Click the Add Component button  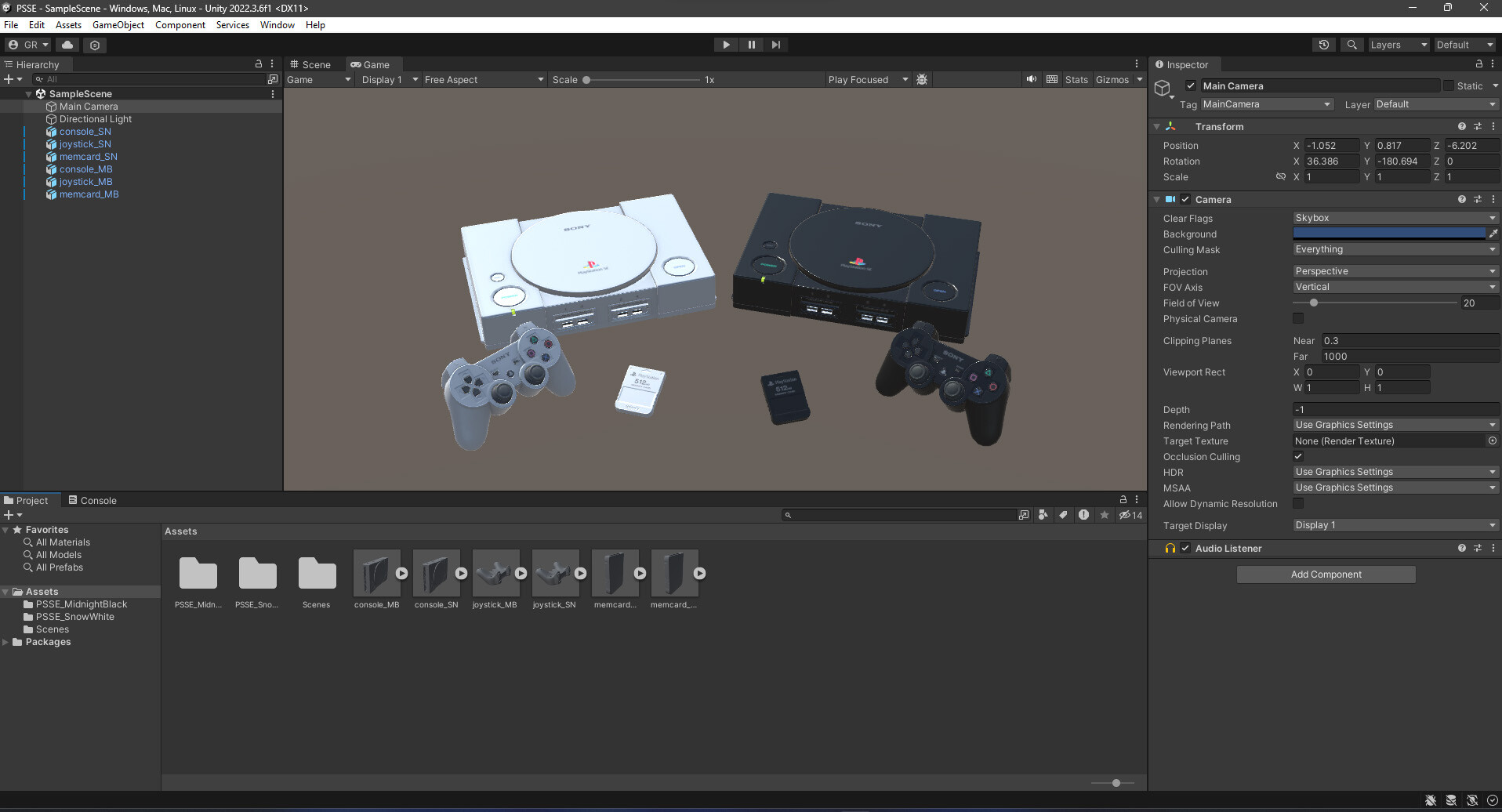[x=1326, y=574]
